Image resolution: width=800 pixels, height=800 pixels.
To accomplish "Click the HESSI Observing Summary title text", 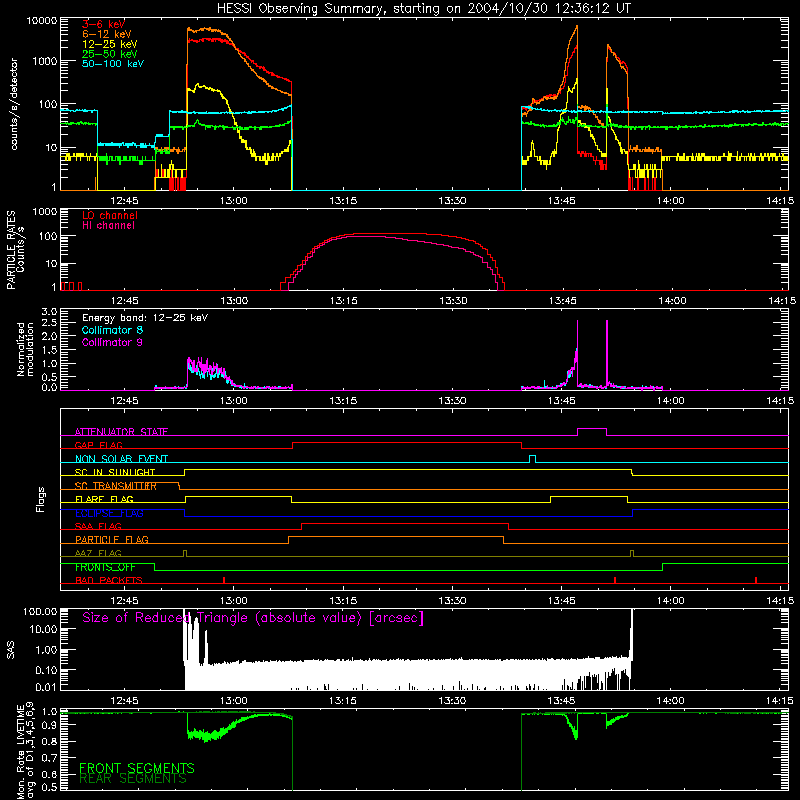I will [x=423, y=9].
